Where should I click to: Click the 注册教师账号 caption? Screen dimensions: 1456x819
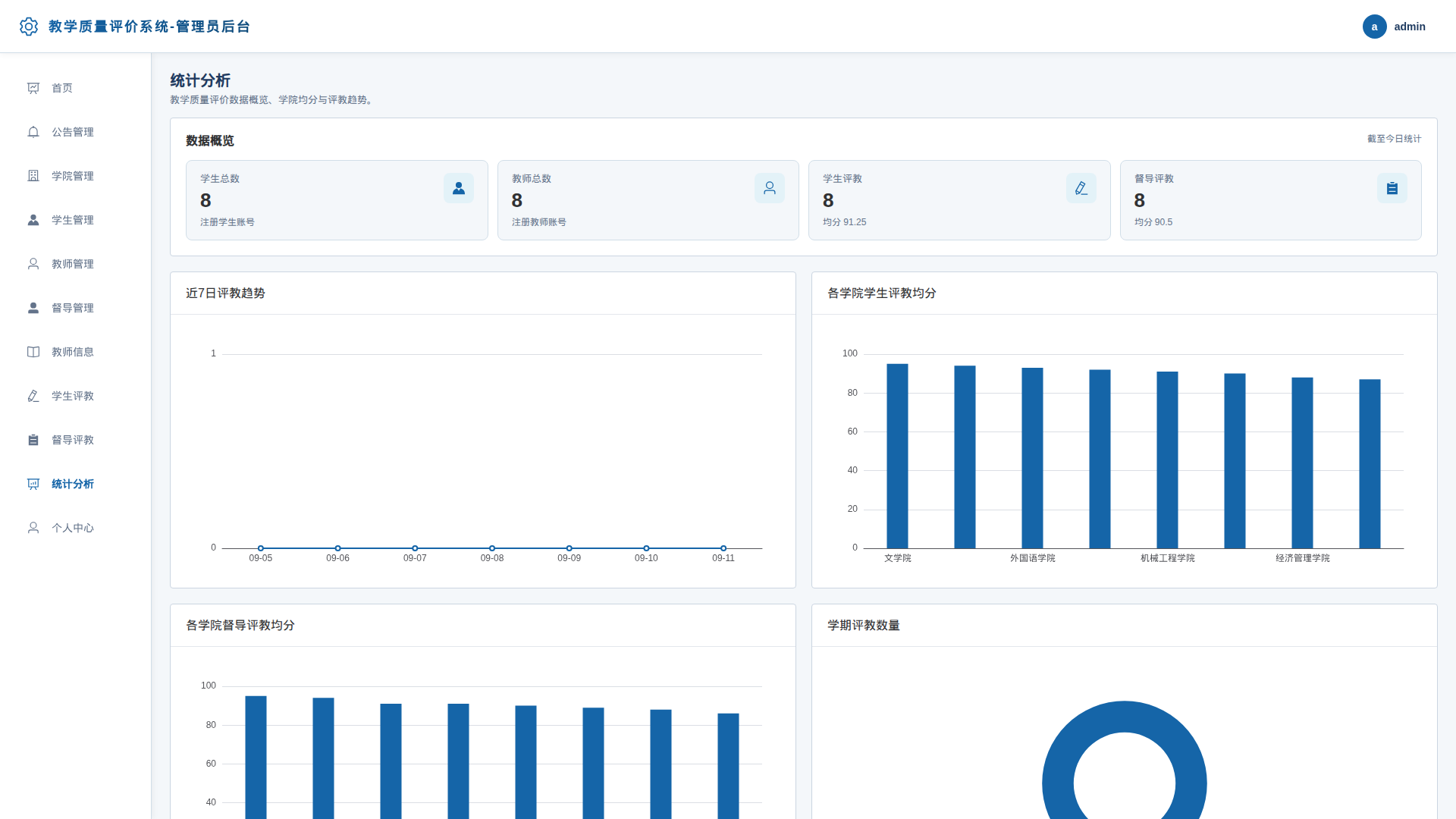[539, 222]
